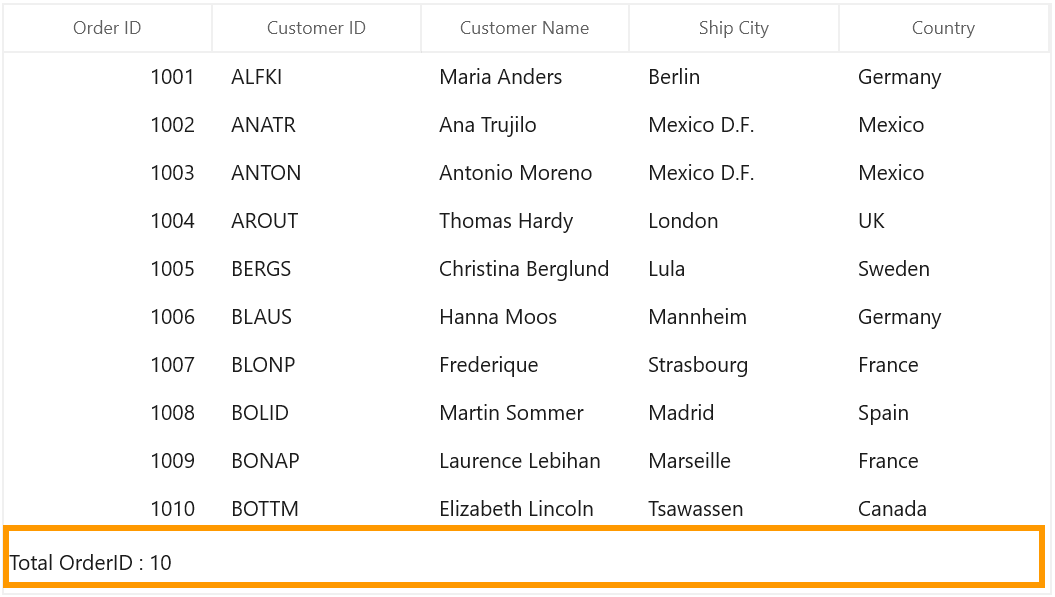Sort by the Order ID column header
This screenshot has height=597, width=1055.
coord(107,28)
